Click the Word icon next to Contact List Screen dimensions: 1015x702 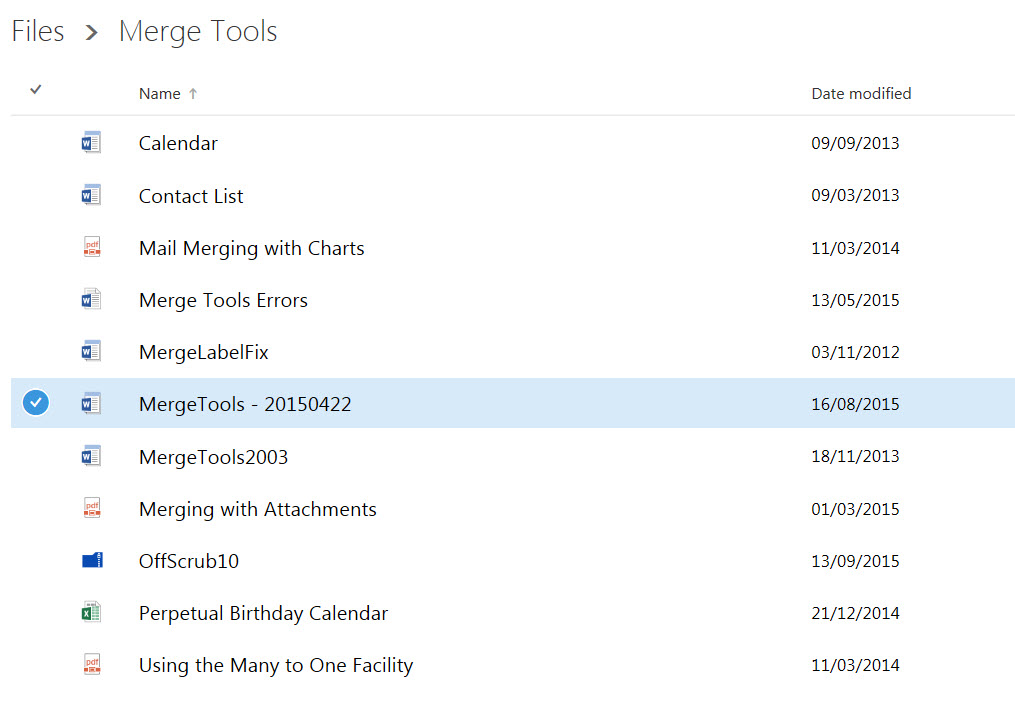click(91, 195)
